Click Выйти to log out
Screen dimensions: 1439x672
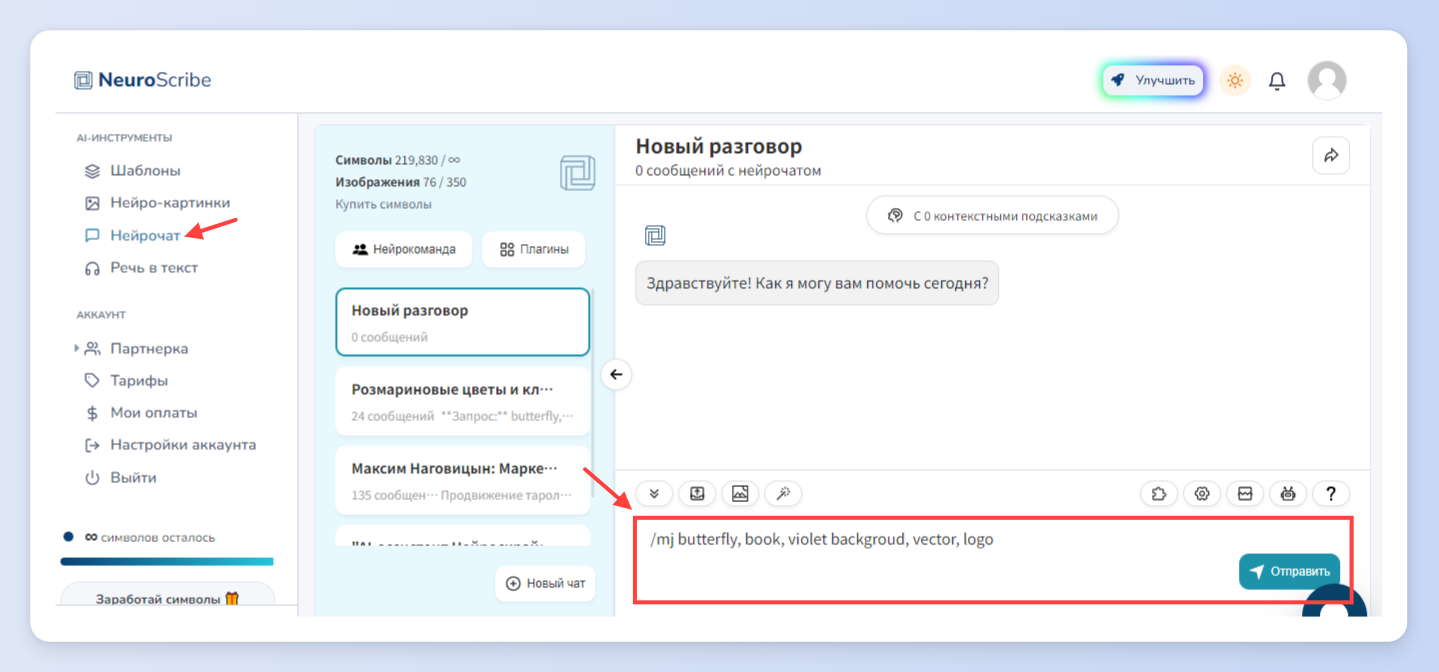tap(120, 478)
